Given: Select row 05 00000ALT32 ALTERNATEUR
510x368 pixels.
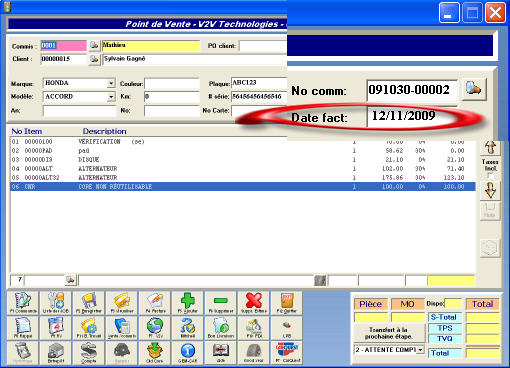Looking at the screenshot, I should click(x=243, y=178).
